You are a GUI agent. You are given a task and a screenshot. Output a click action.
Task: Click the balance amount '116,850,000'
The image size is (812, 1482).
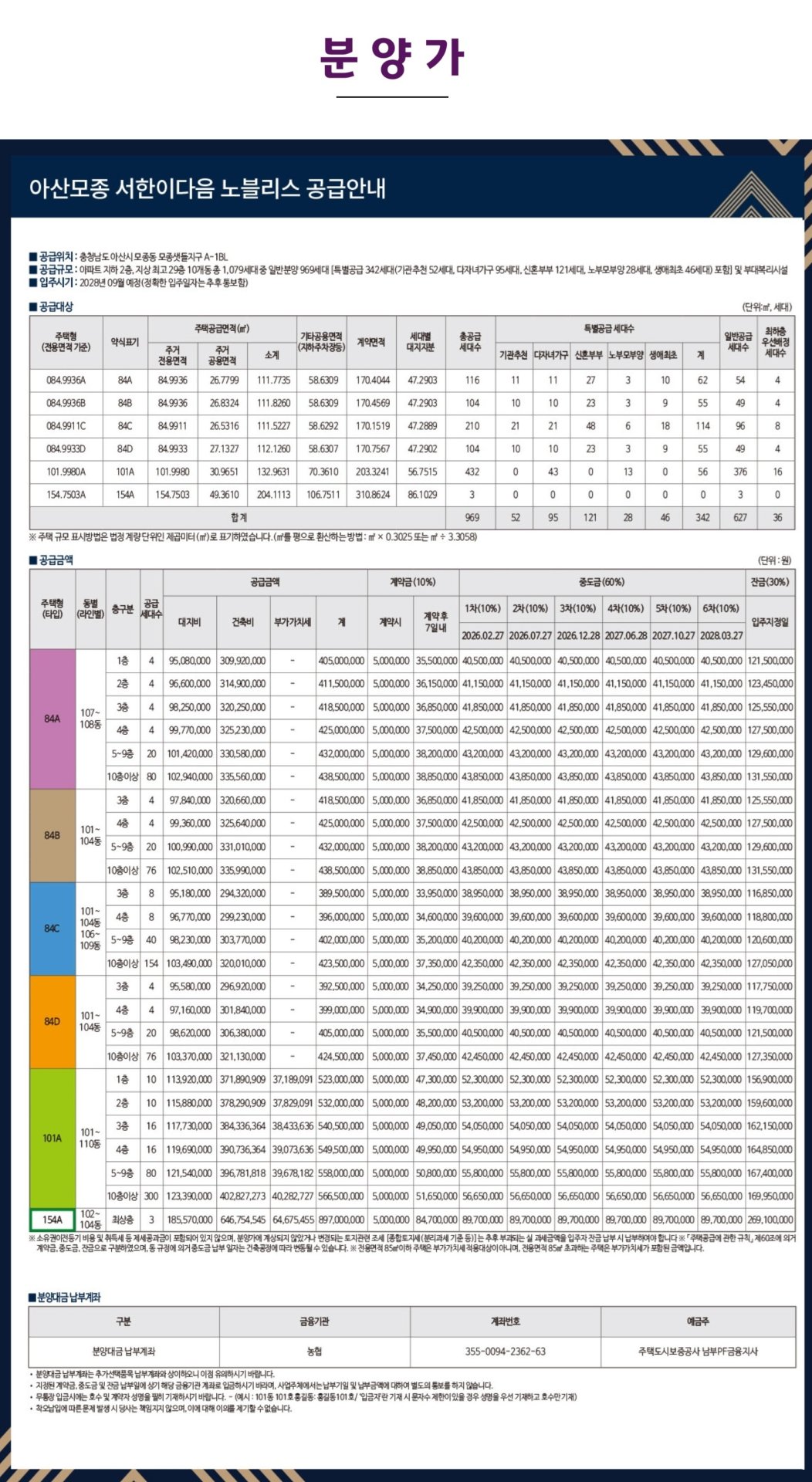[x=770, y=894]
